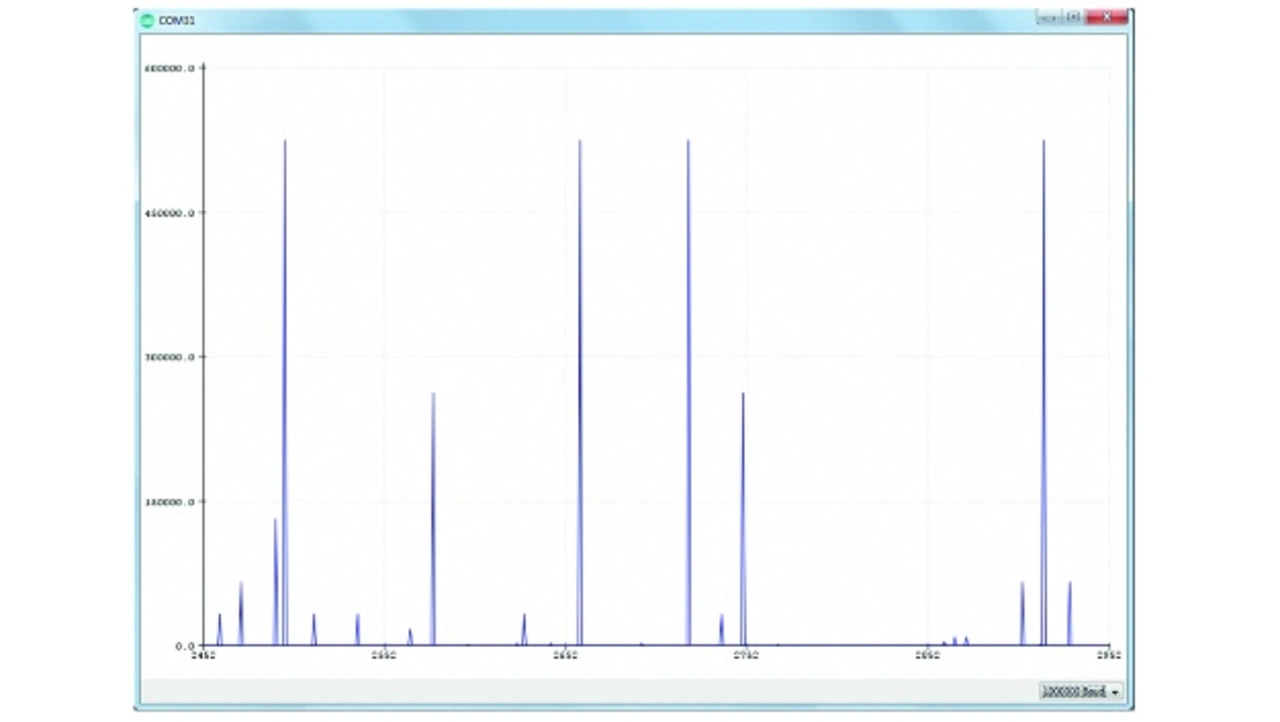Click the left one of two mid-height spikes
Screen dimensions: 1280x722
(x=433, y=395)
